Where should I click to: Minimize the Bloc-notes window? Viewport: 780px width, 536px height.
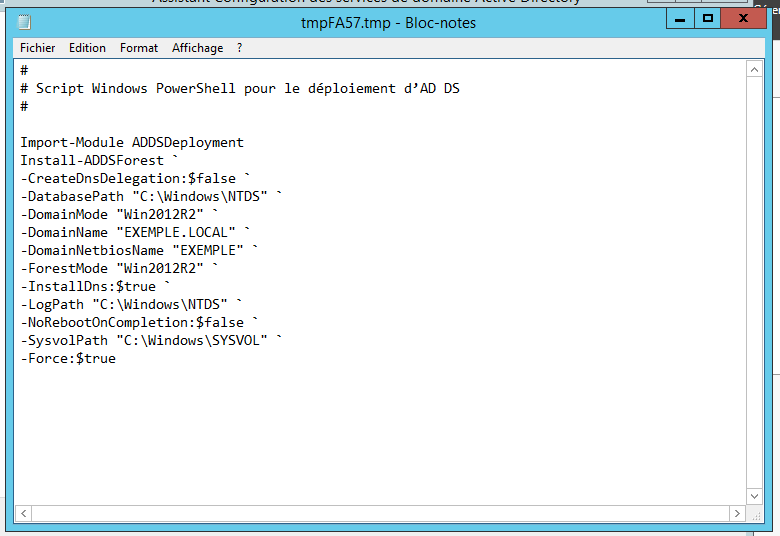click(680, 19)
